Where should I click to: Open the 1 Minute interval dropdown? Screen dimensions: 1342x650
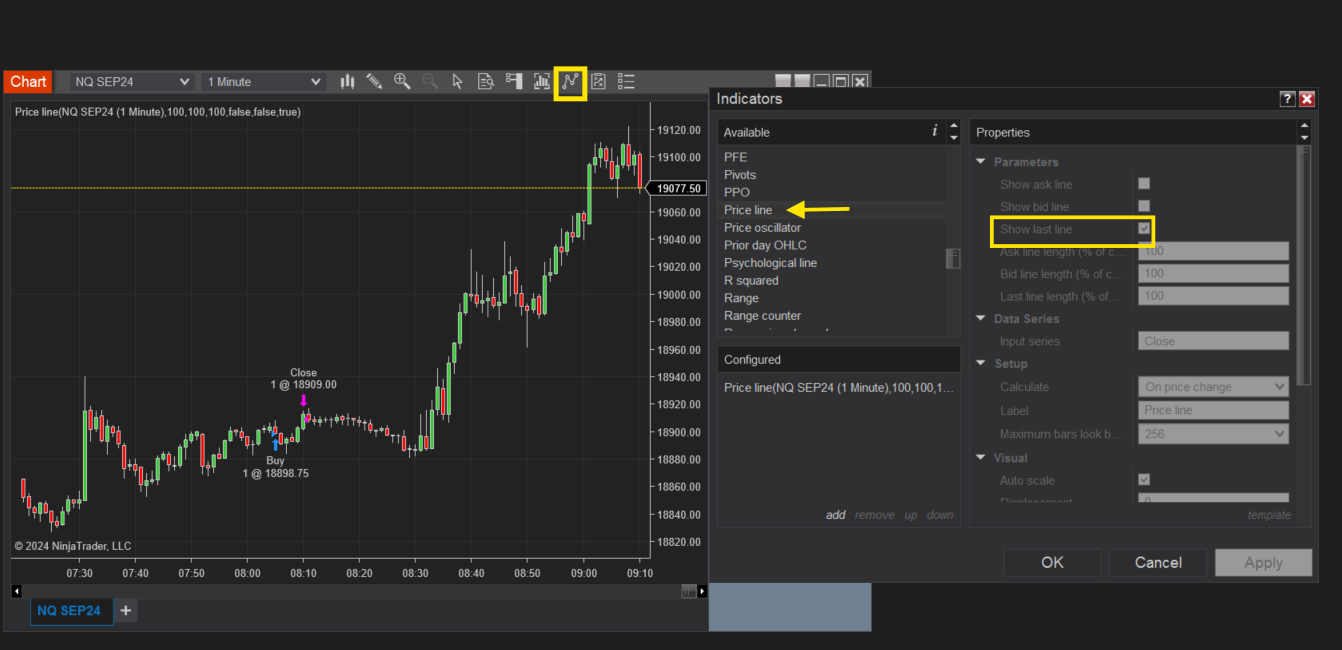[x=264, y=82]
